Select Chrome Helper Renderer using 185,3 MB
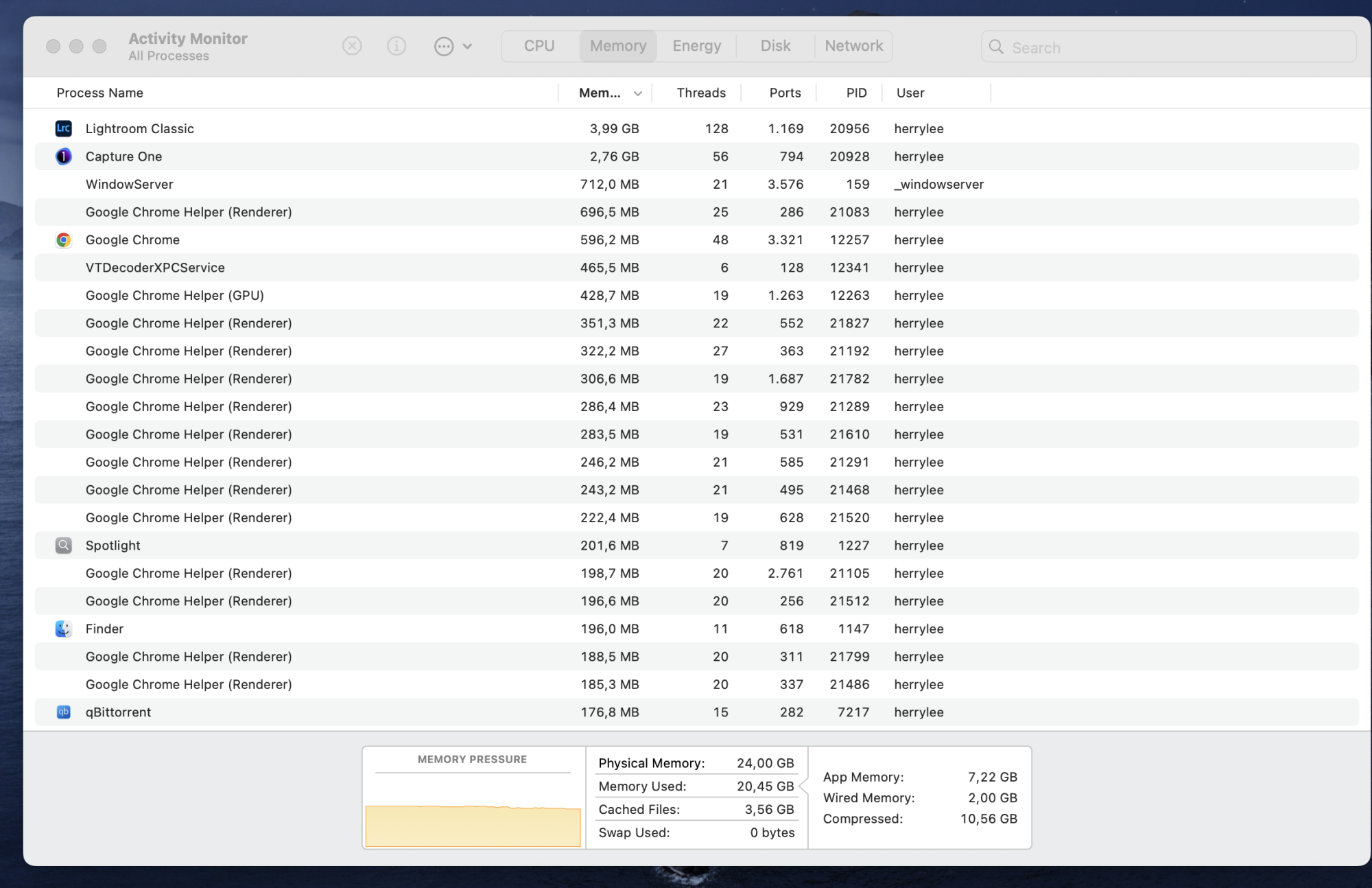 (696, 684)
